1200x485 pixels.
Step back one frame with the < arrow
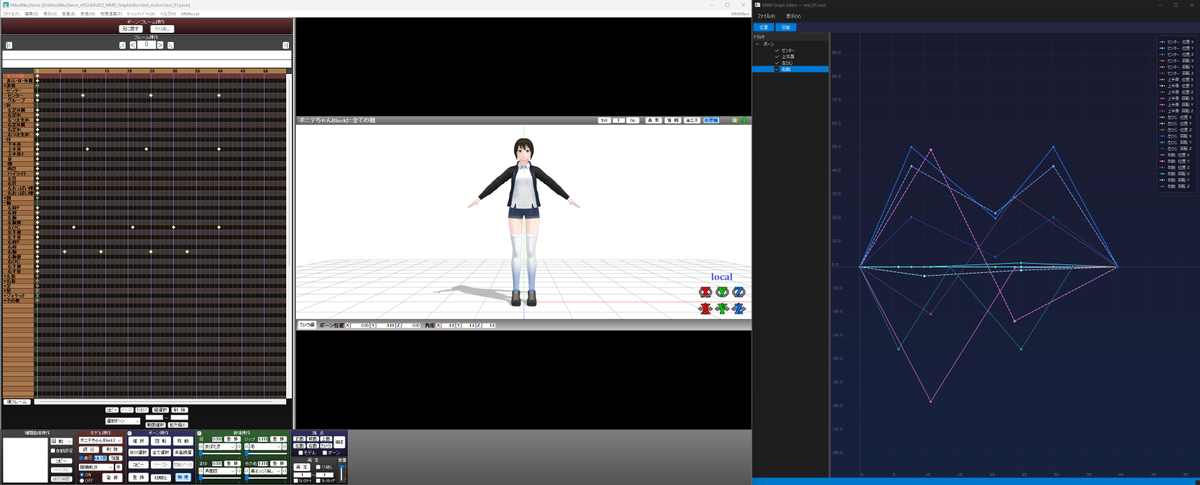pos(133,45)
